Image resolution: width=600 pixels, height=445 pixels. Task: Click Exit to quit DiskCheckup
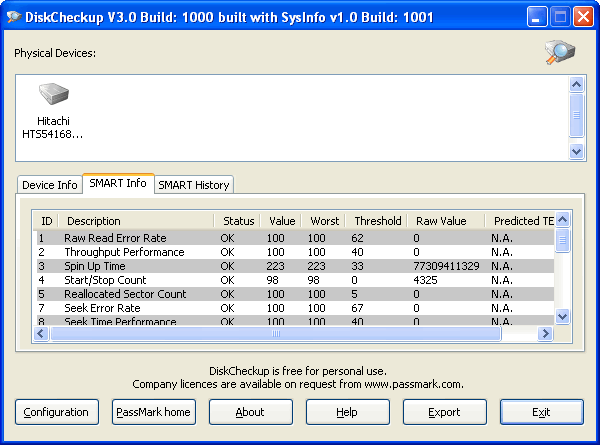[541, 412]
